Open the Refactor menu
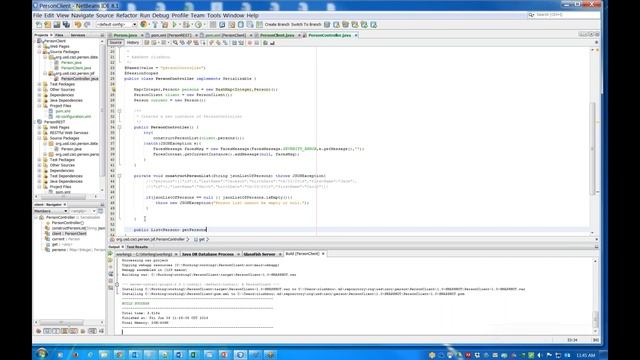Image resolution: width=640 pixels, height=360 pixels. 127,16
